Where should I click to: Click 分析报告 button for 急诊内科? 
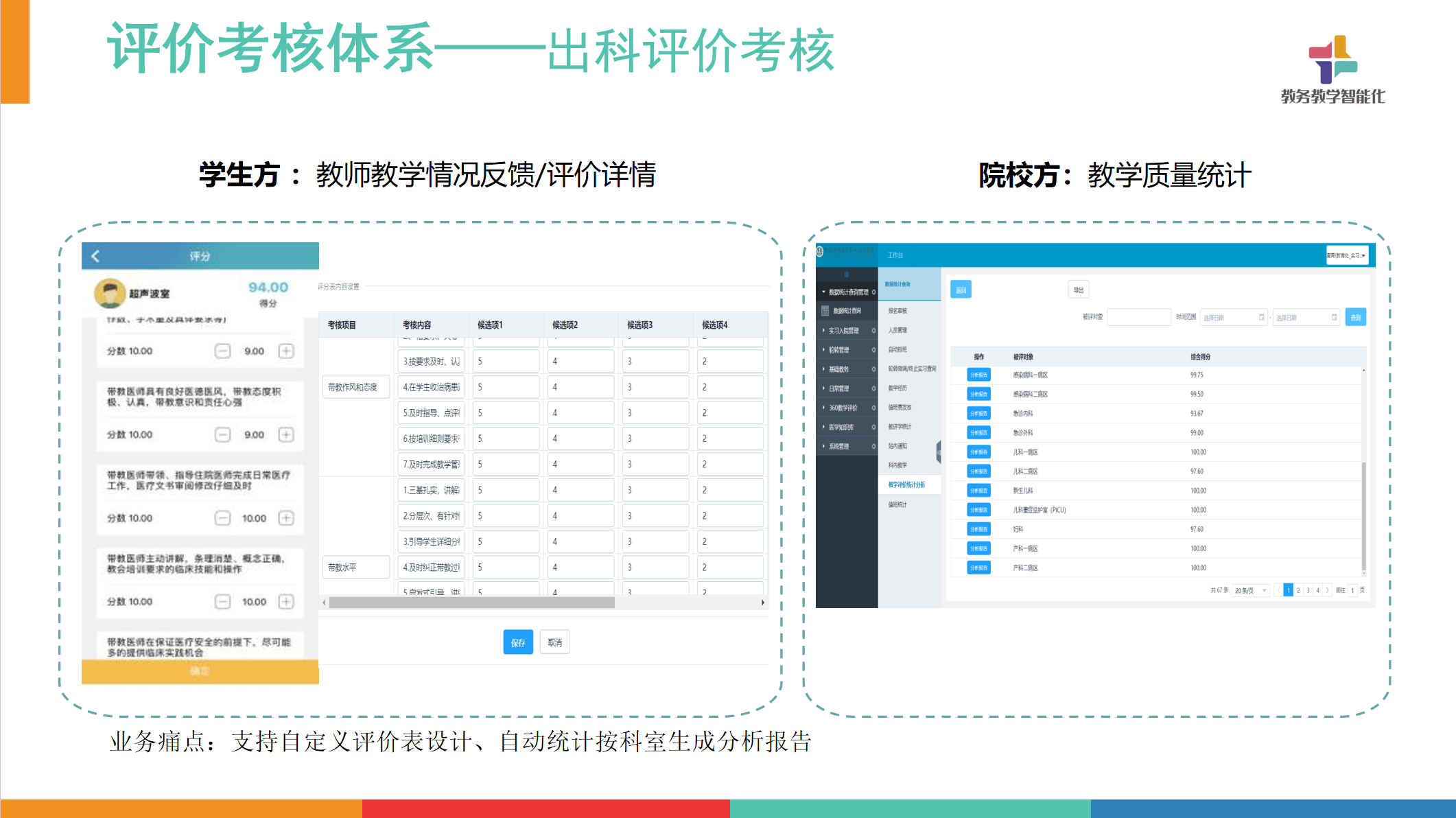click(978, 413)
